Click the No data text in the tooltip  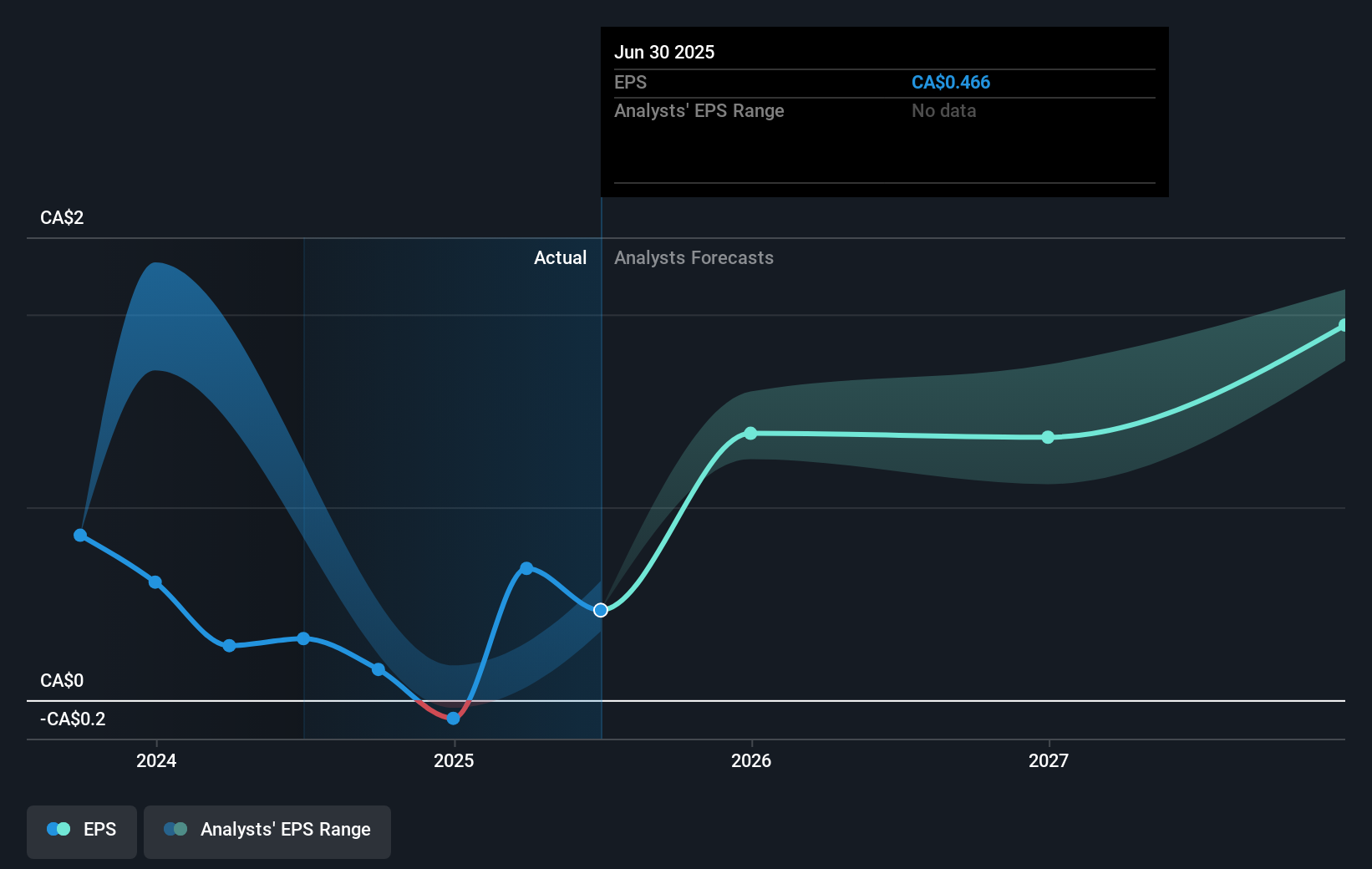[x=943, y=110]
